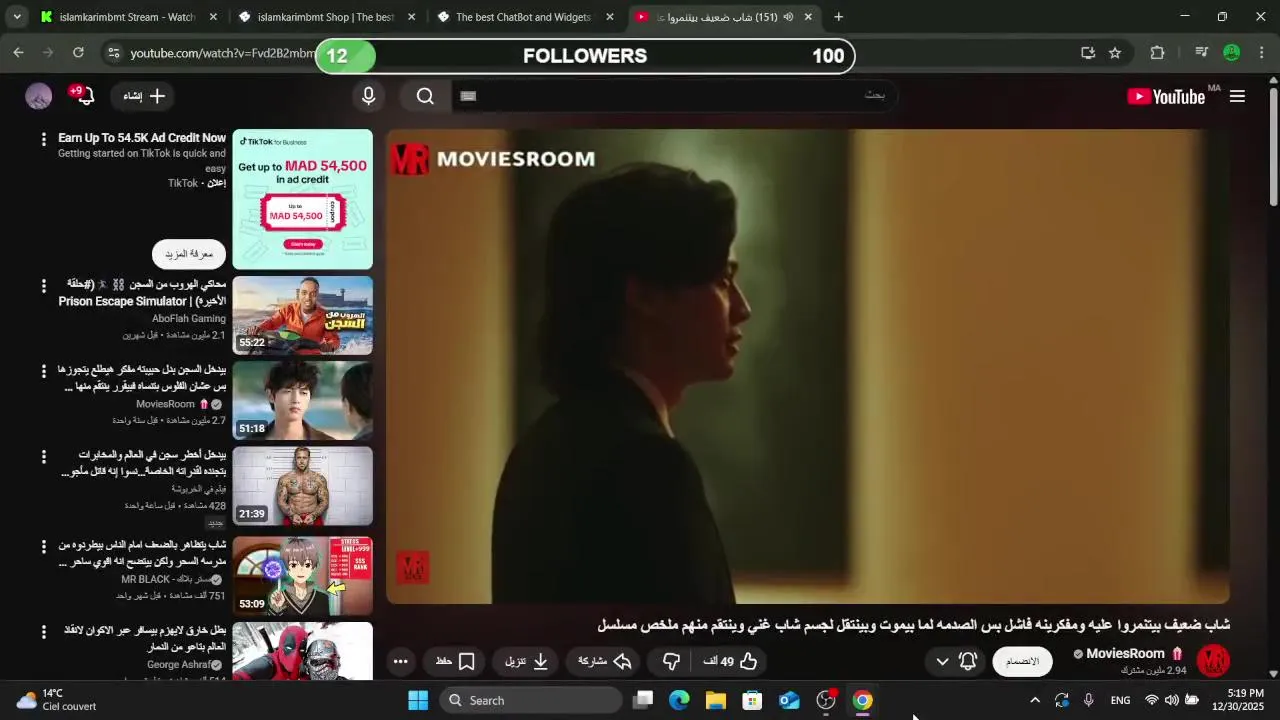Open the YouTube hamburger guide menu
This screenshot has height=720, width=1280.
point(1237,96)
